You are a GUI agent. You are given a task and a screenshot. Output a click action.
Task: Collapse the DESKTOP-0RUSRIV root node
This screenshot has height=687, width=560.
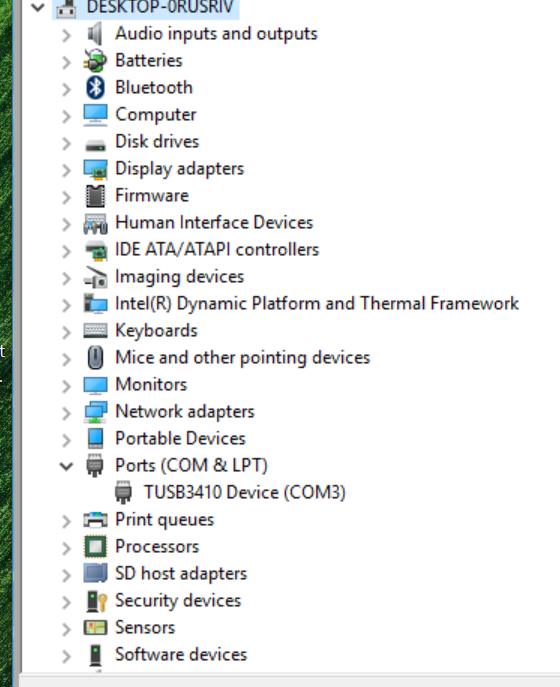pos(38,7)
